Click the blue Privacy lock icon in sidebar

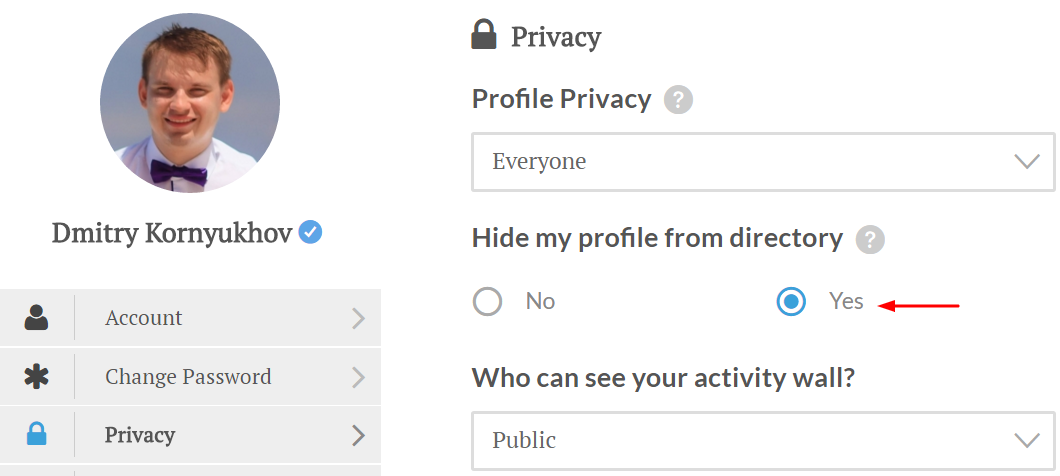pyautogui.click(x=37, y=435)
